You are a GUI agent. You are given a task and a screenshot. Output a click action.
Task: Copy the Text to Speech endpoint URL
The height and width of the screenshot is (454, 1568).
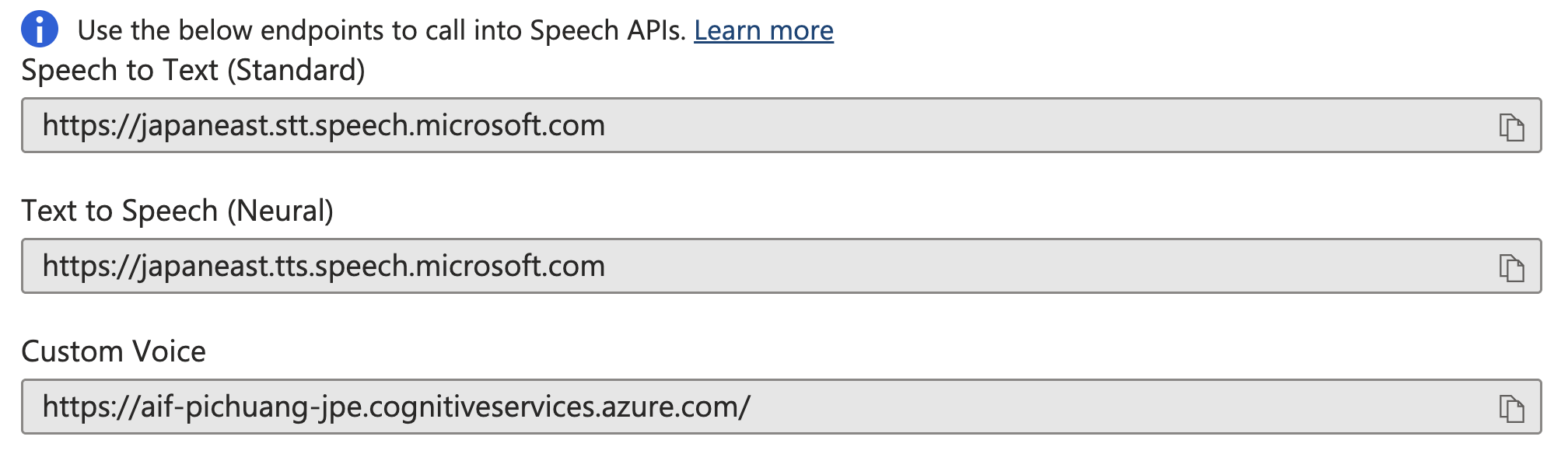click(1511, 267)
